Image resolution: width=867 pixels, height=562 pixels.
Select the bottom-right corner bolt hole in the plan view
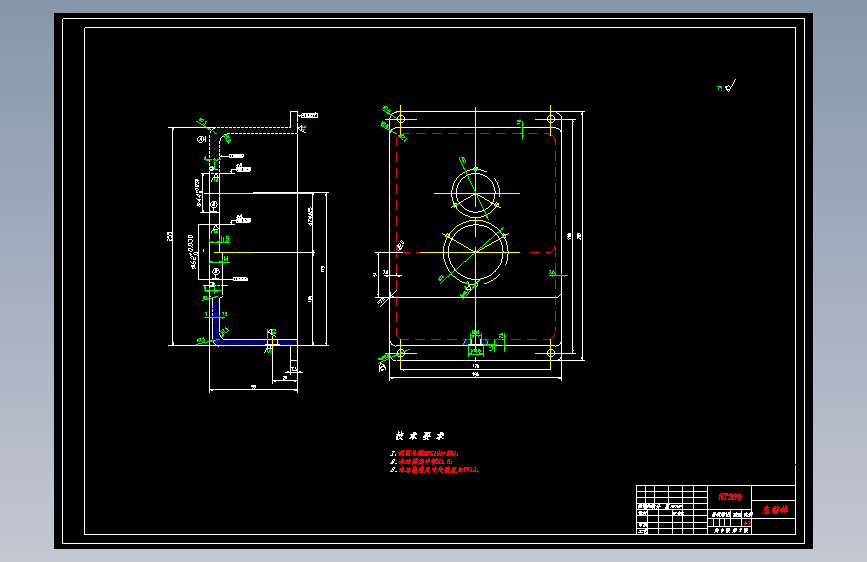pyautogui.click(x=551, y=353)
